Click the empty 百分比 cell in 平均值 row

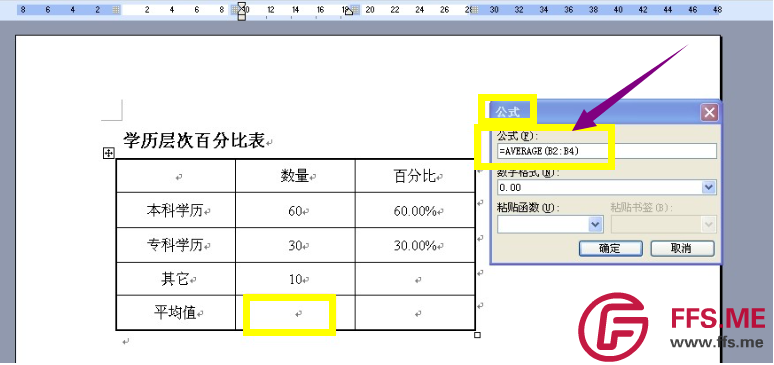(415, 313)
